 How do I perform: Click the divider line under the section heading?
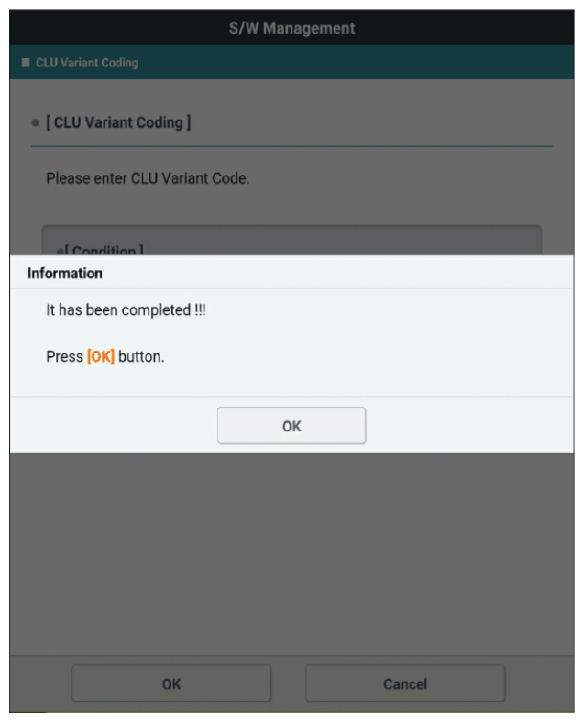click(292, 146)
